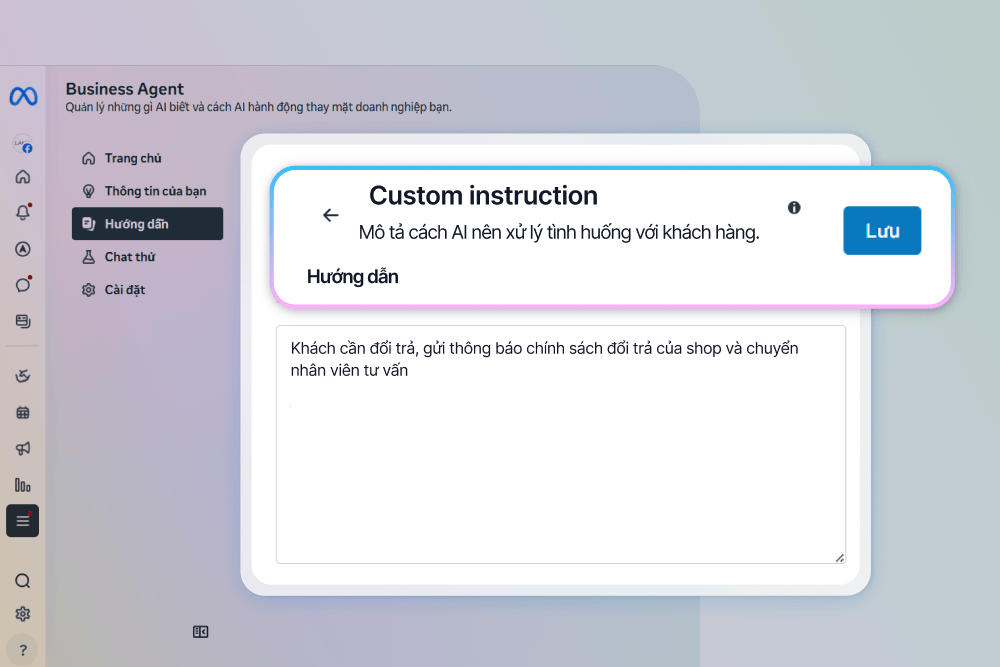The height and width of the screenshot is (667, 1000).
Task: Select Trang chủ menu item
Action: click(x=147, y=158)
